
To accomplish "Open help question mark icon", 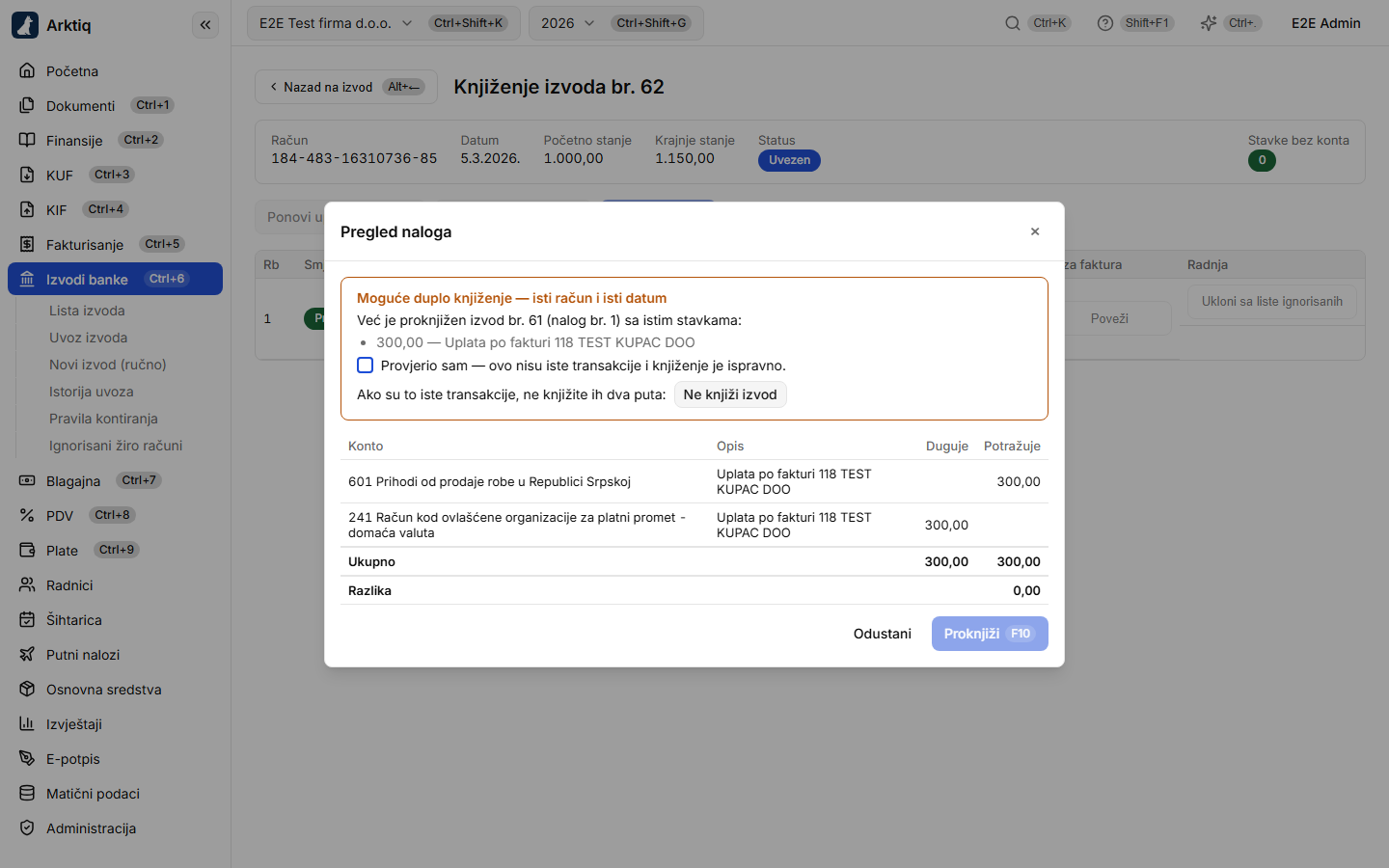I will point(1105,23).
